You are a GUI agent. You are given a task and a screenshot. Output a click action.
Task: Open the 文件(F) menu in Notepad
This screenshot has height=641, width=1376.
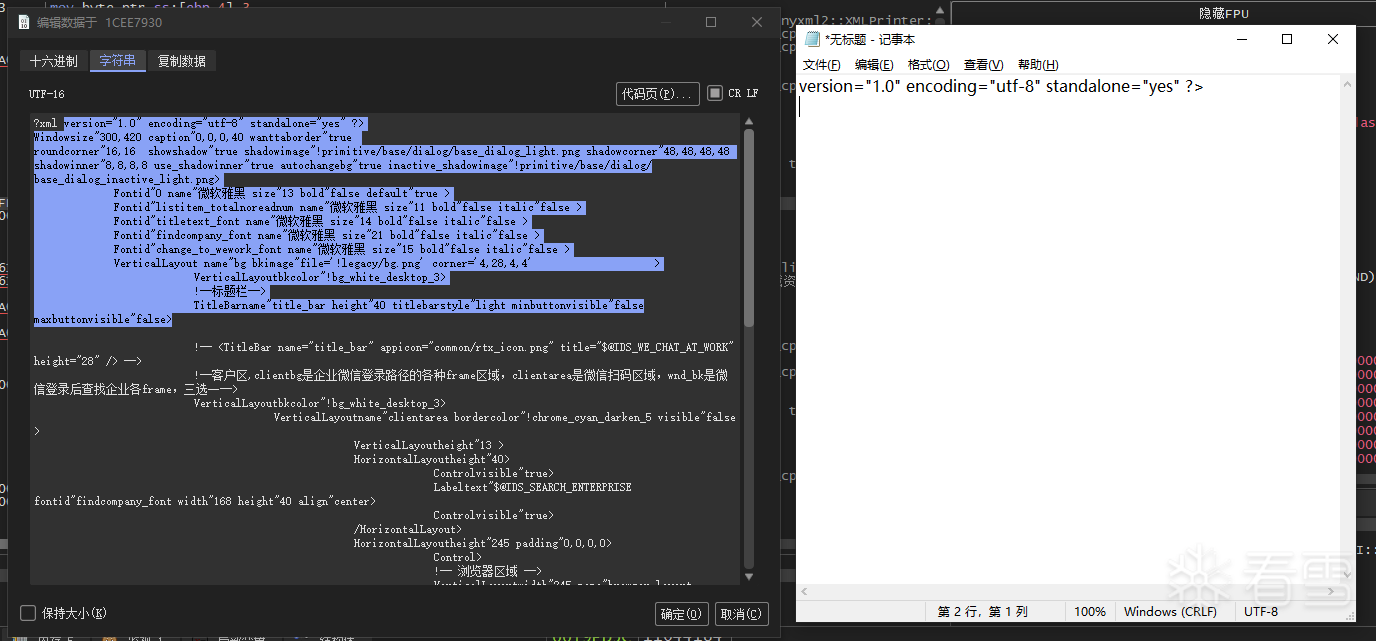(821, 65)
